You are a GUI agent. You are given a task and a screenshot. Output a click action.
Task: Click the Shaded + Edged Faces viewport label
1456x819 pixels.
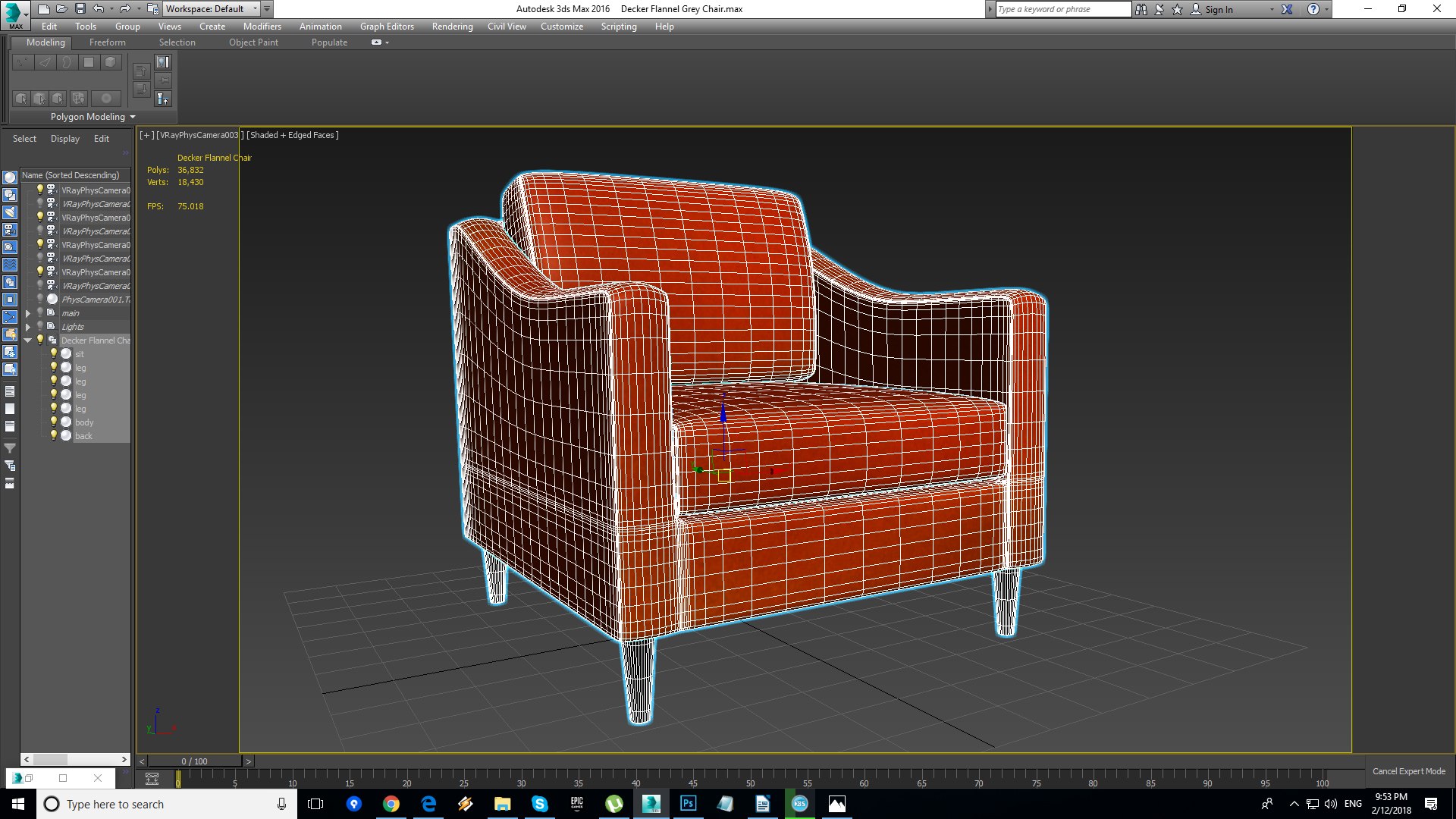[x=293, y=135]
